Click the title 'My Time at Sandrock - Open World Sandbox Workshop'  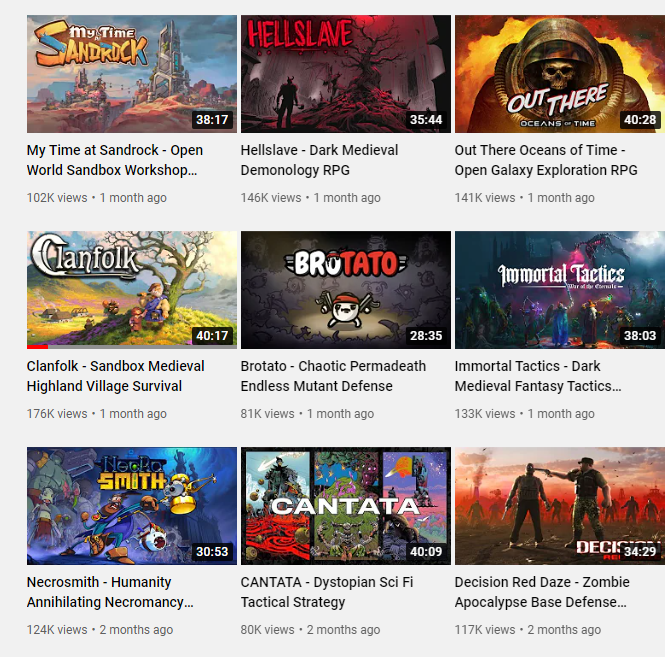pyautogui.click(x=115, y=160)
